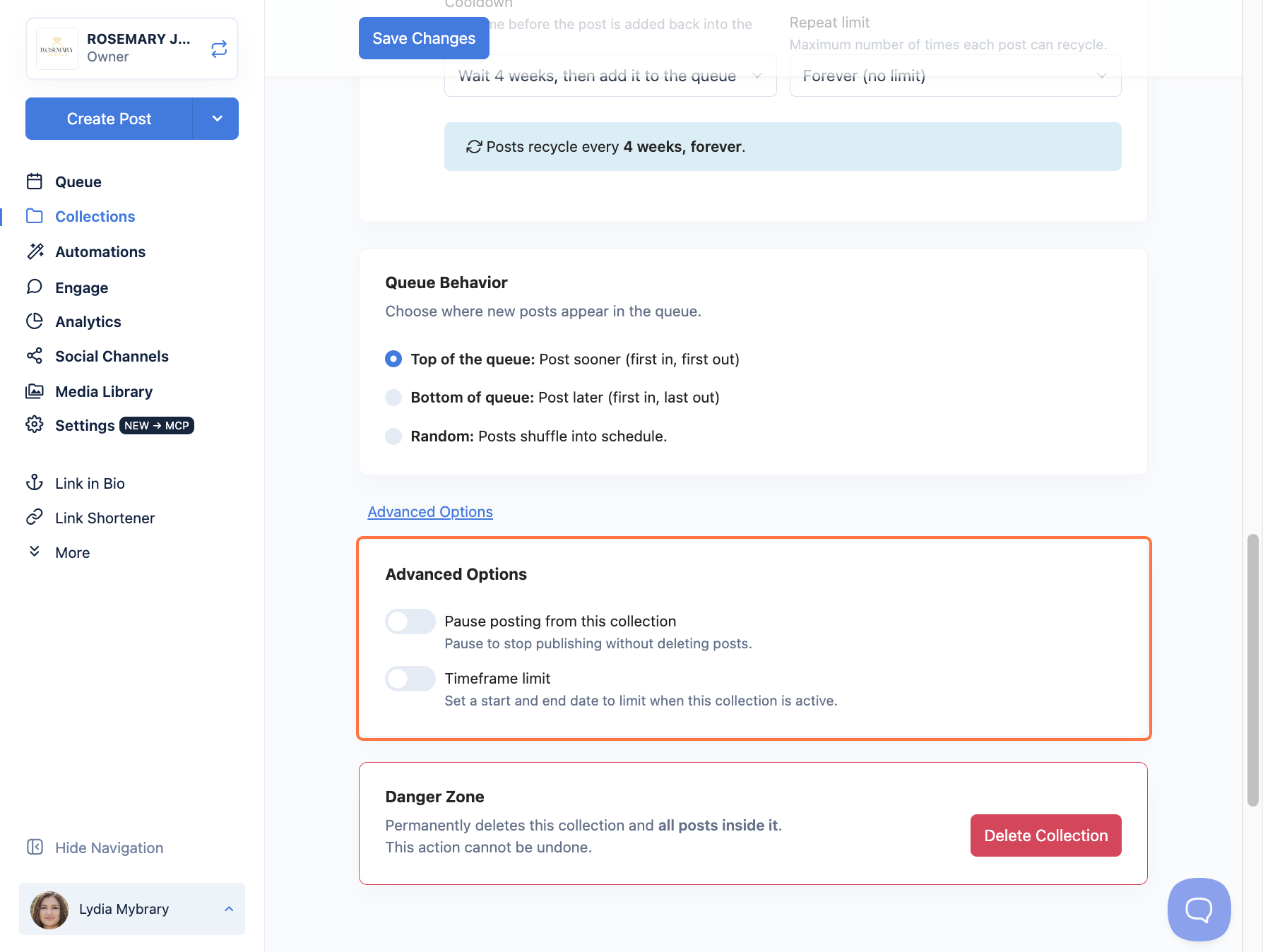
Task: Open Engage via its chat bubble icon
Action: point(35,287)
